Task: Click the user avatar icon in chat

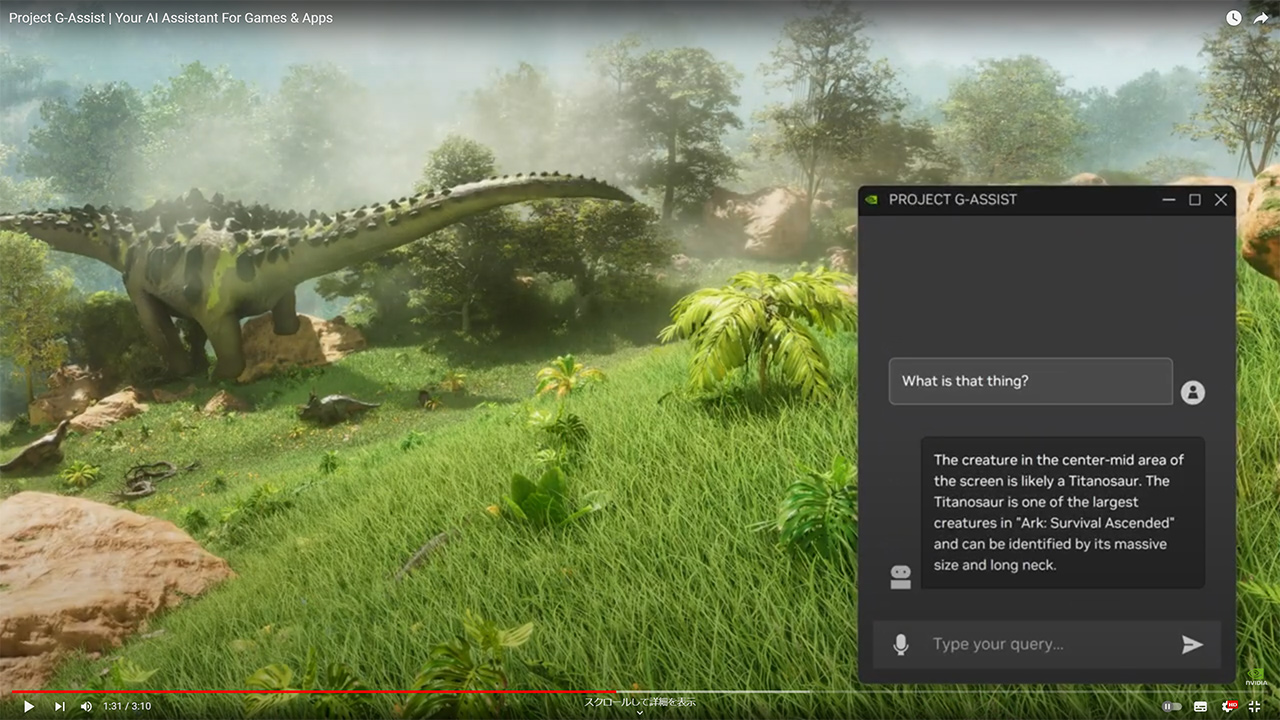Action: coord(1192,392)
